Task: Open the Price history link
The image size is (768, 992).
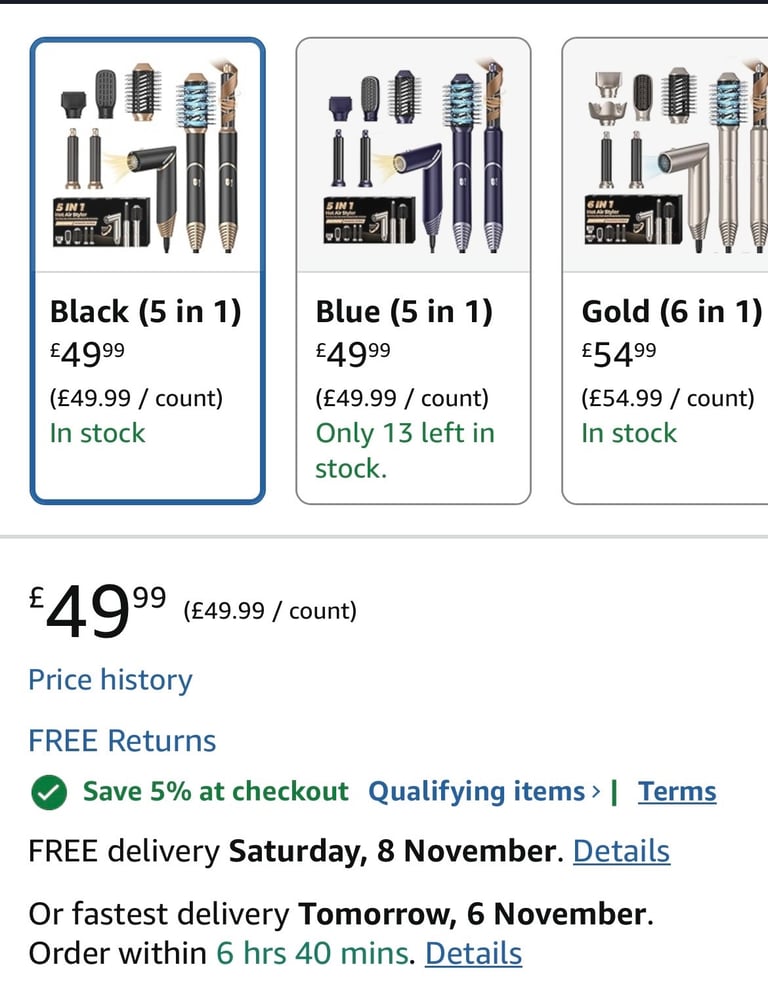Action: click(x=110, y=680)
